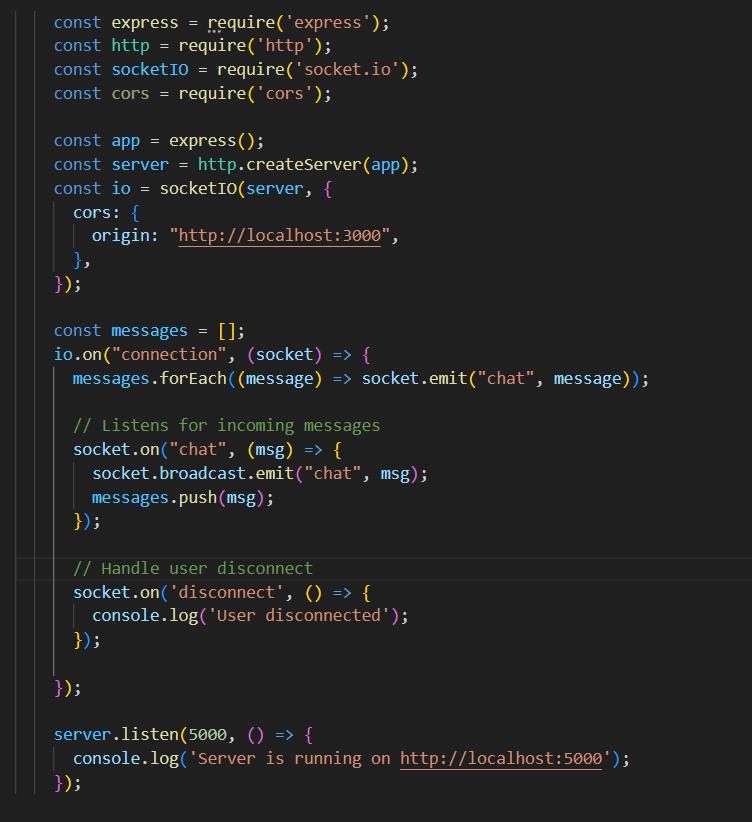Click the 5000 port argument of server.listen
The image size is (752, 822).
click(x=208, y=734)
